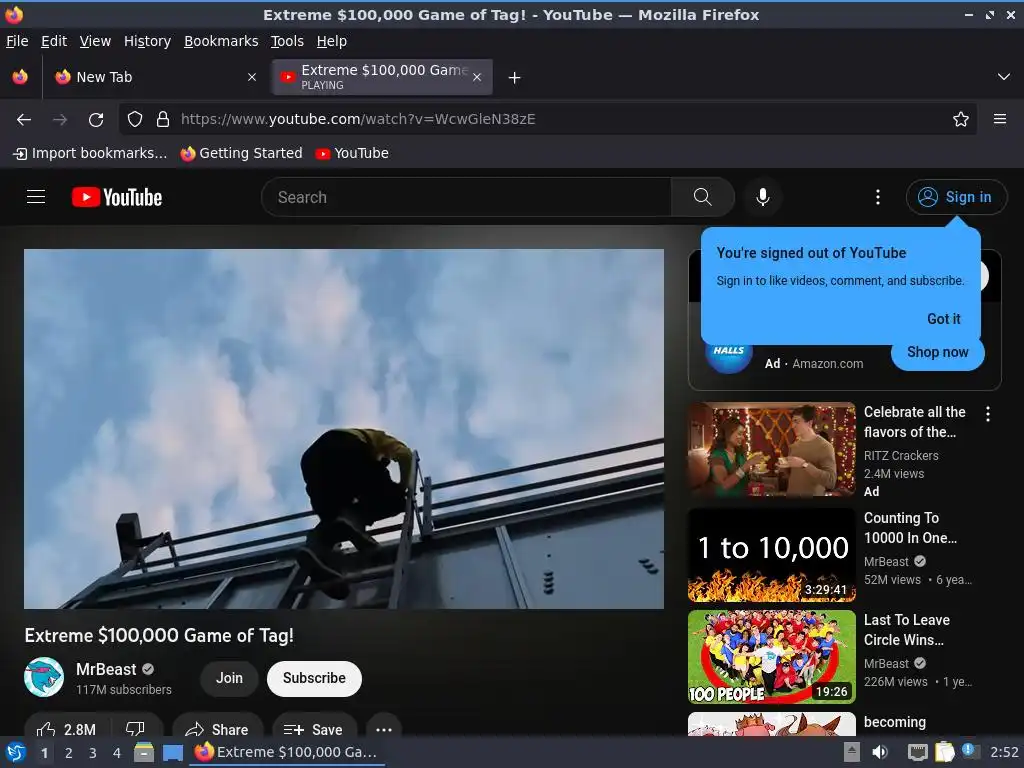Open tracking protection shield icon
The width and height of the screenshot is (1024, 768).
click(135, 119)
